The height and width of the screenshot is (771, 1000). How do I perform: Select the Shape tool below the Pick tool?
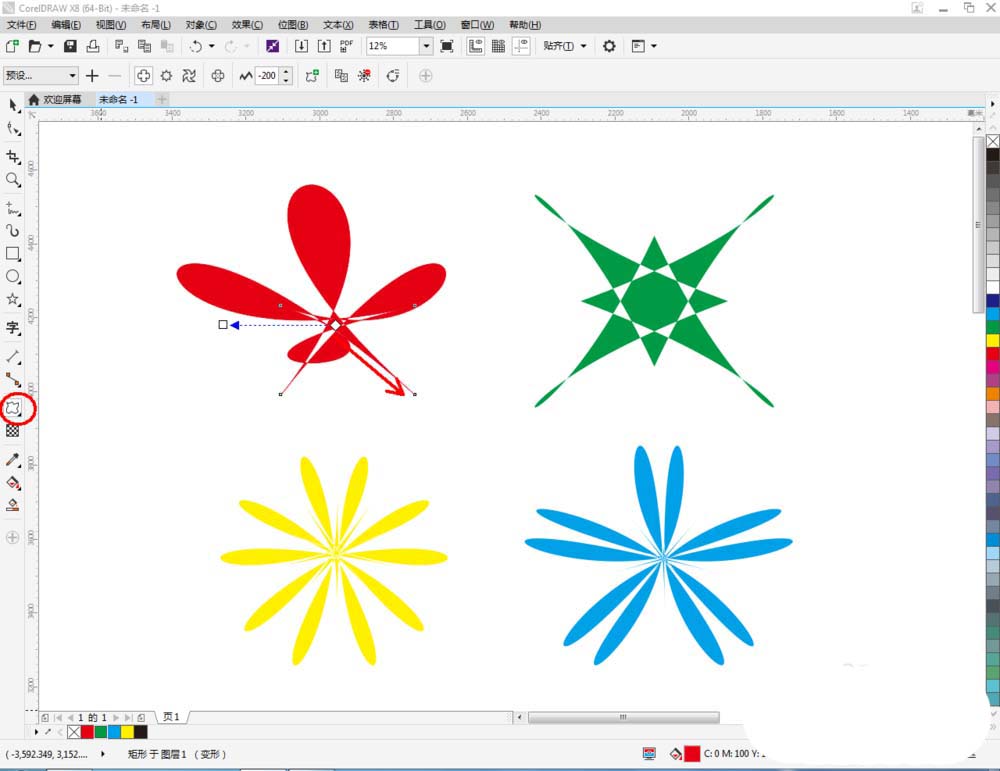pos(14,129)
